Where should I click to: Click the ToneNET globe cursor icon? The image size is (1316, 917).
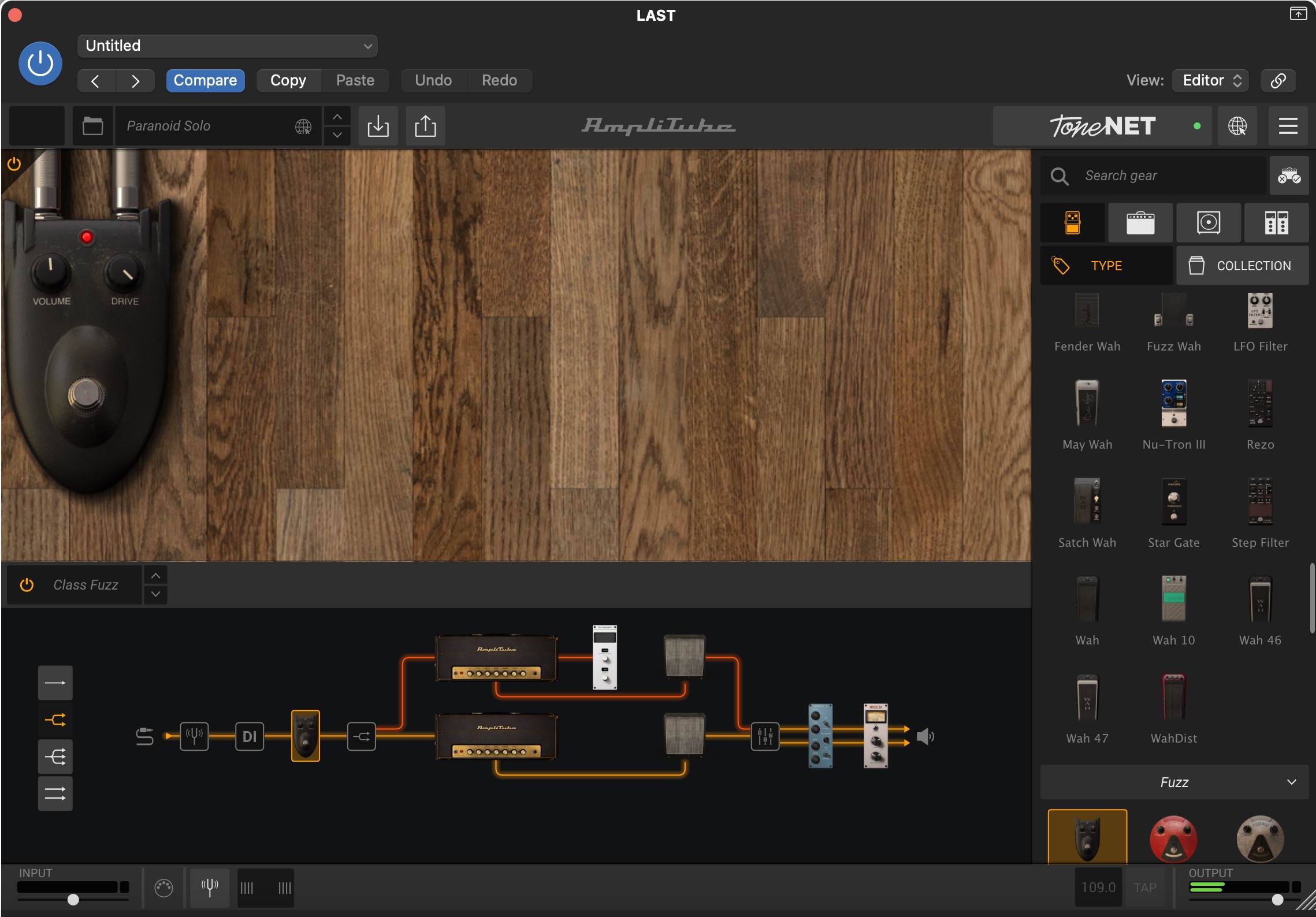[1237, 126]
